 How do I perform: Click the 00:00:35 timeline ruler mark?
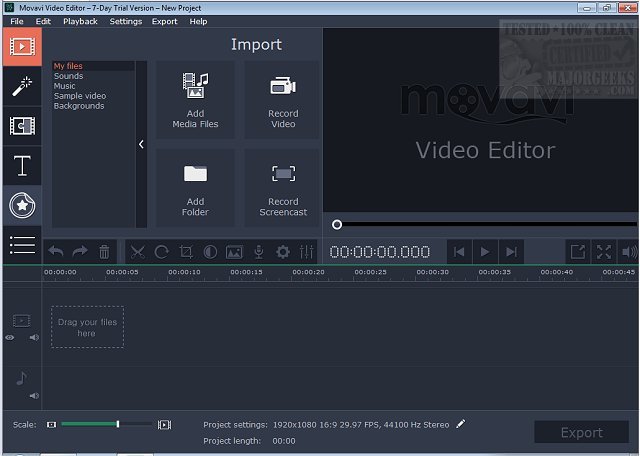(494, 272)
